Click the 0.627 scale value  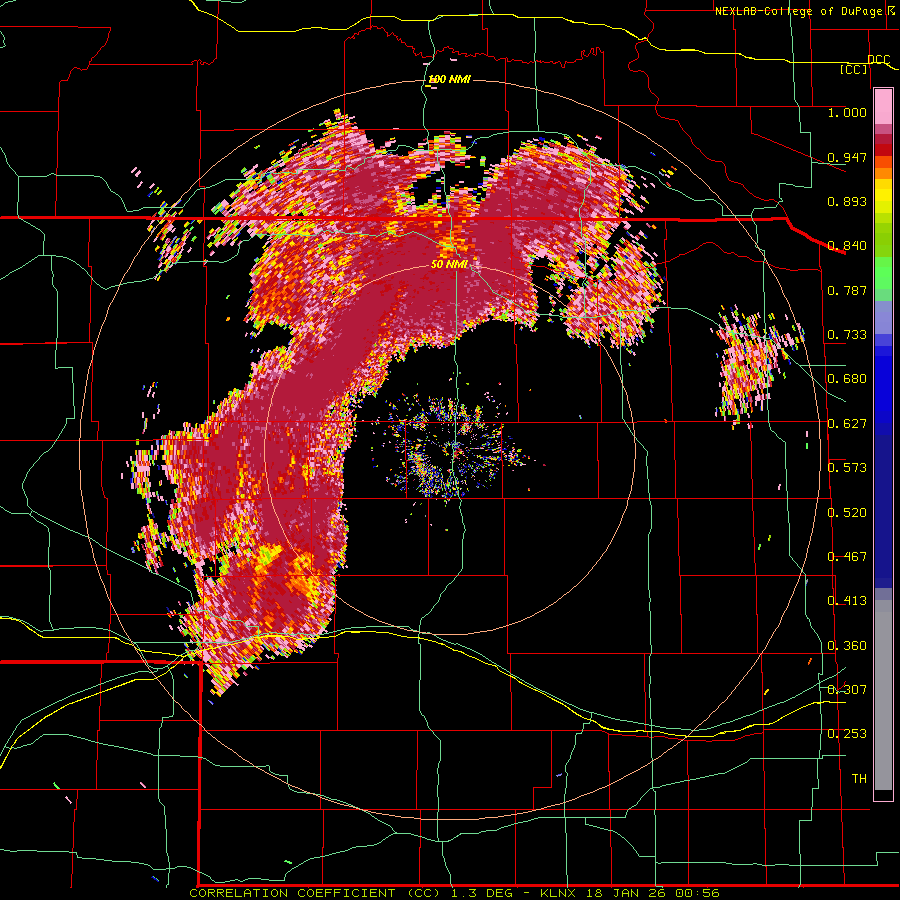tap(847, 424)
